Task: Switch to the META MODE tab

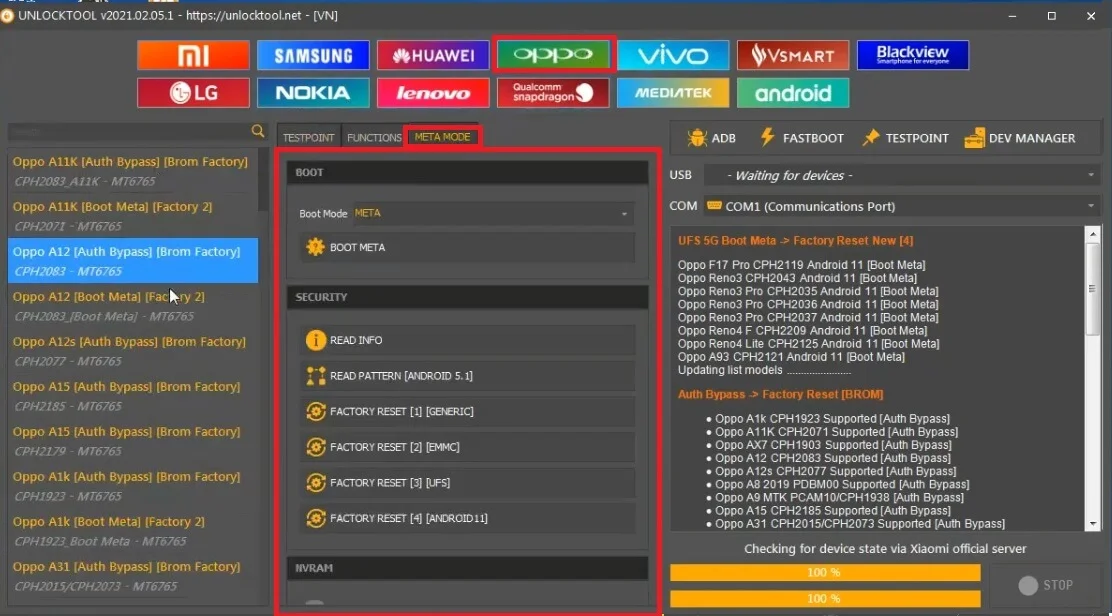Action: coord(443,137)
